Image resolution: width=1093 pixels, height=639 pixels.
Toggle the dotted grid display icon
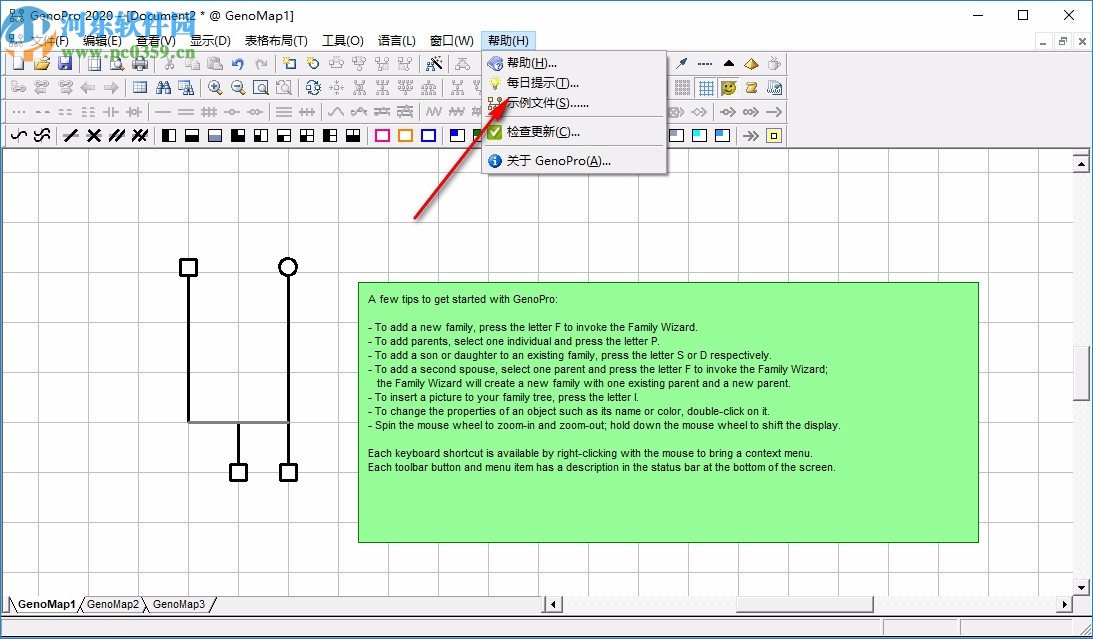[683, 87]
